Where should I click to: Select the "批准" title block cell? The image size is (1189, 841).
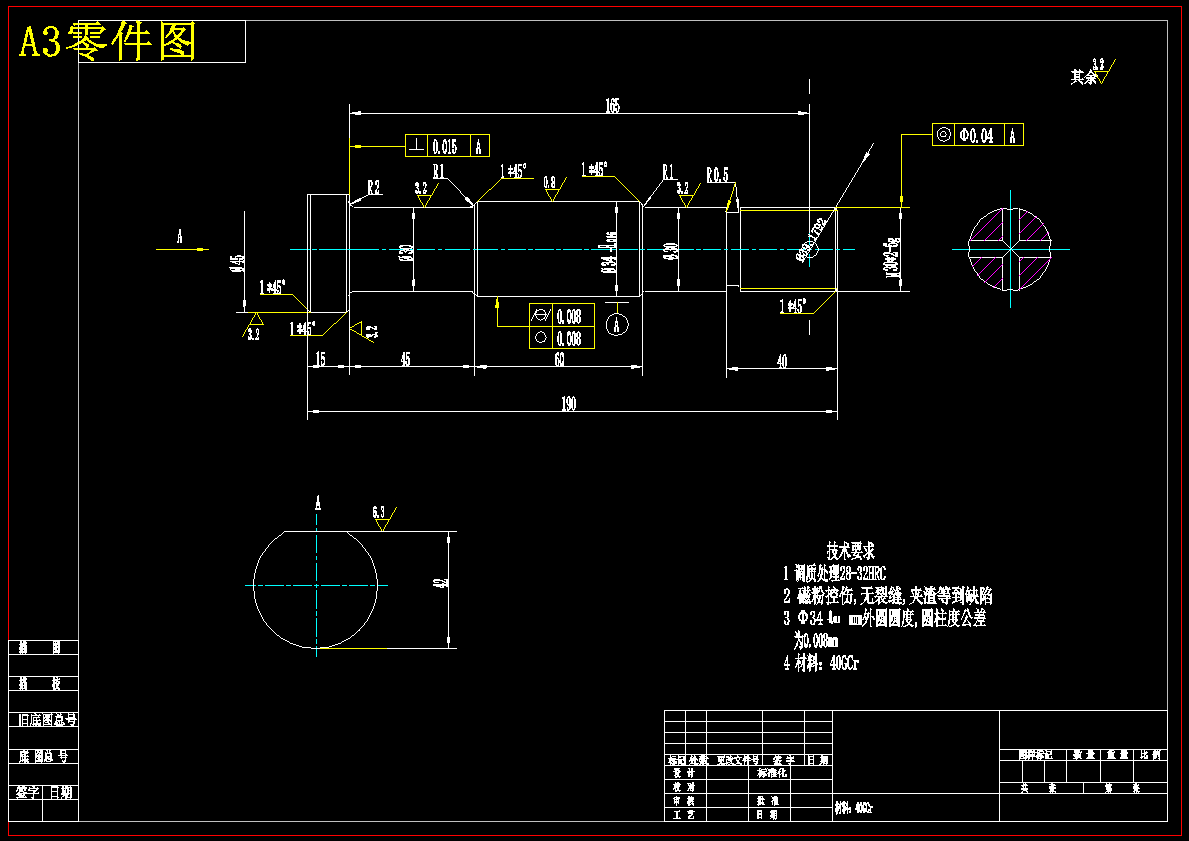(767, 801)
